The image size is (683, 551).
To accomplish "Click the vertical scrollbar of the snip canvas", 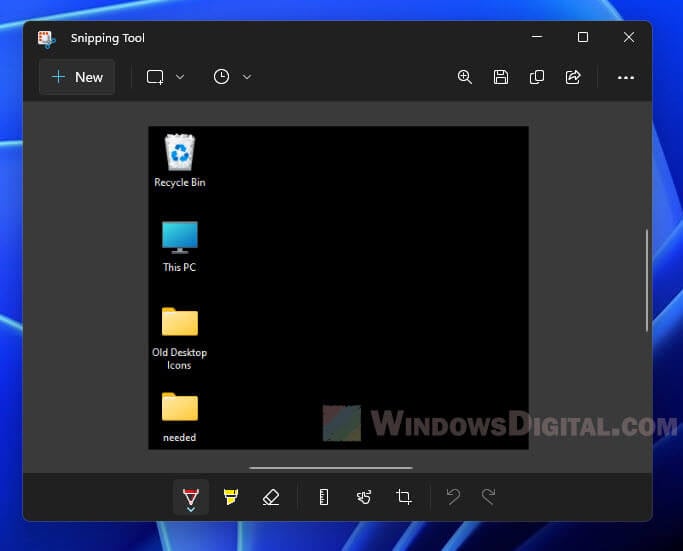I will 647,280.
